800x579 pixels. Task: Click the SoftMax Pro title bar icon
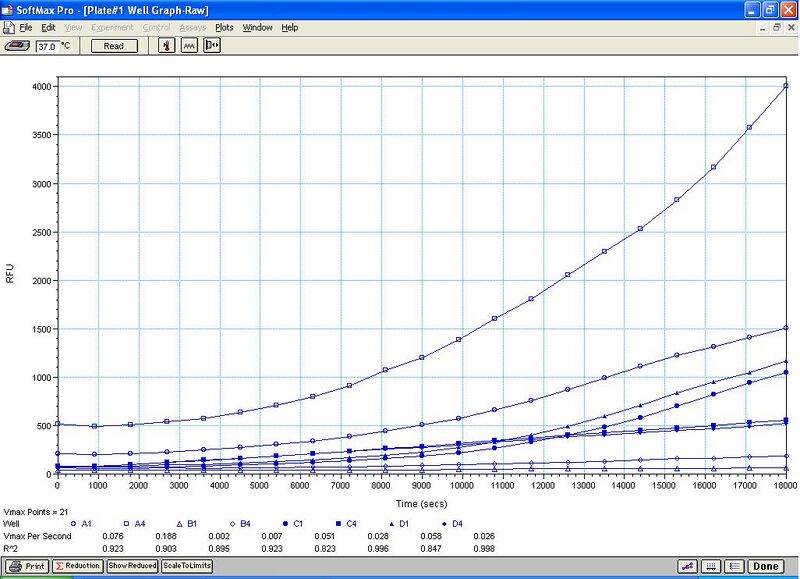pos(8,10)
